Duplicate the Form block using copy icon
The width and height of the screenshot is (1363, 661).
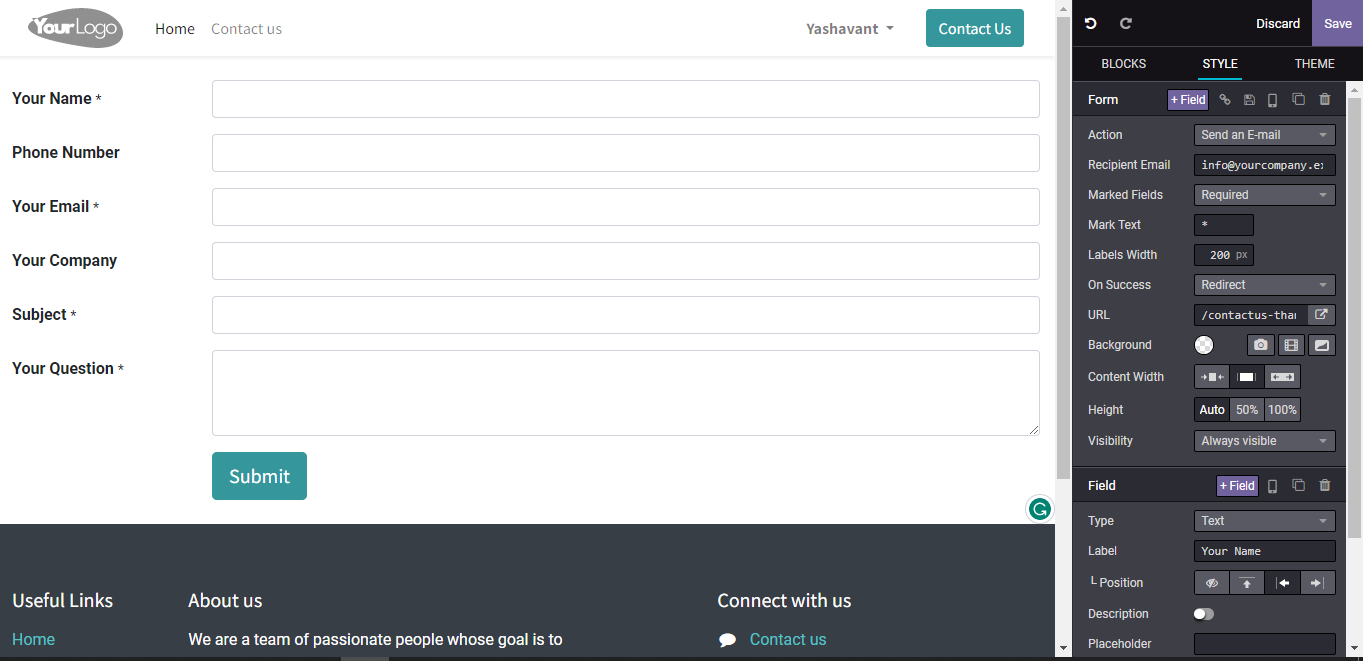pyautogui.click(x=1298, y=99)
